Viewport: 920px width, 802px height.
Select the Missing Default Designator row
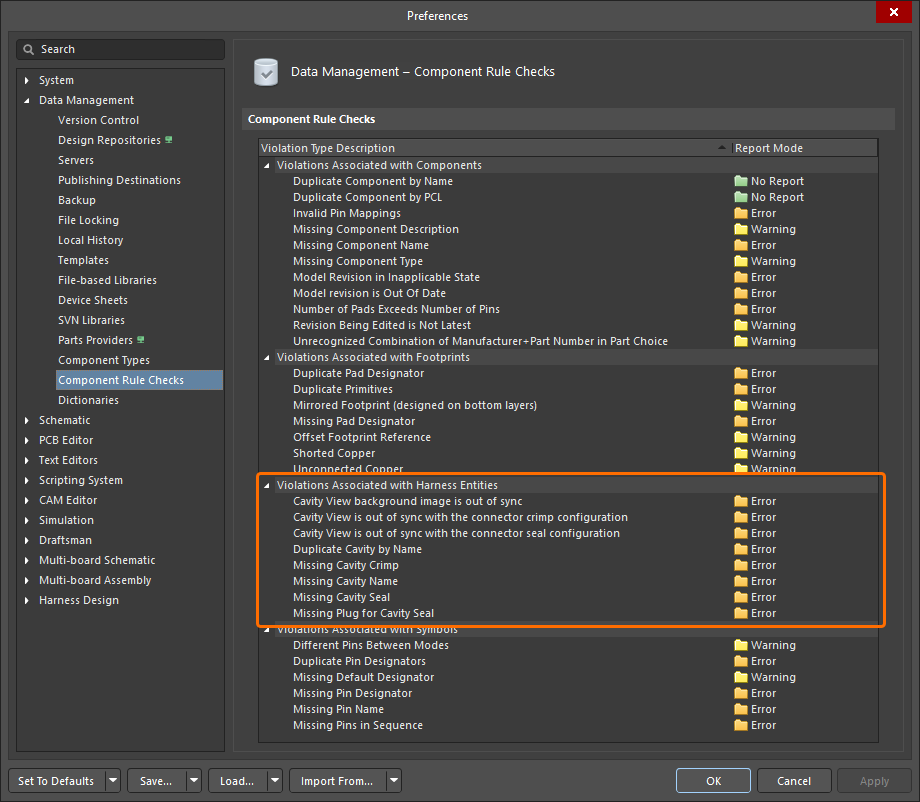(x=568, y=677)
